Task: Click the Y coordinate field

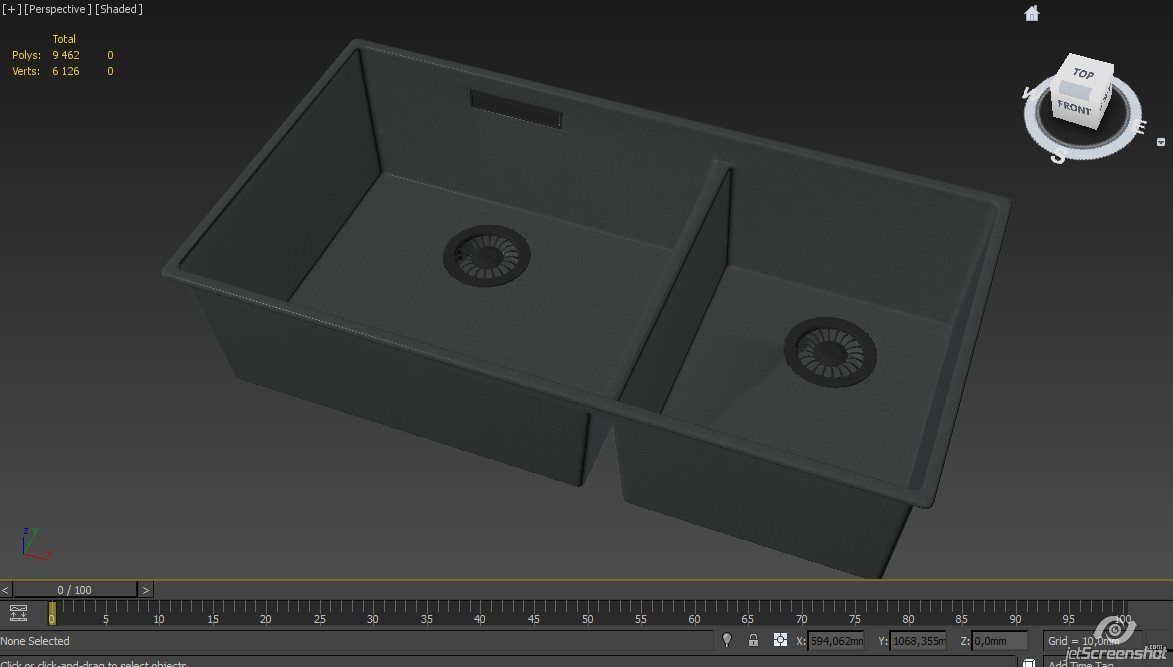Action: click(918, 641)
